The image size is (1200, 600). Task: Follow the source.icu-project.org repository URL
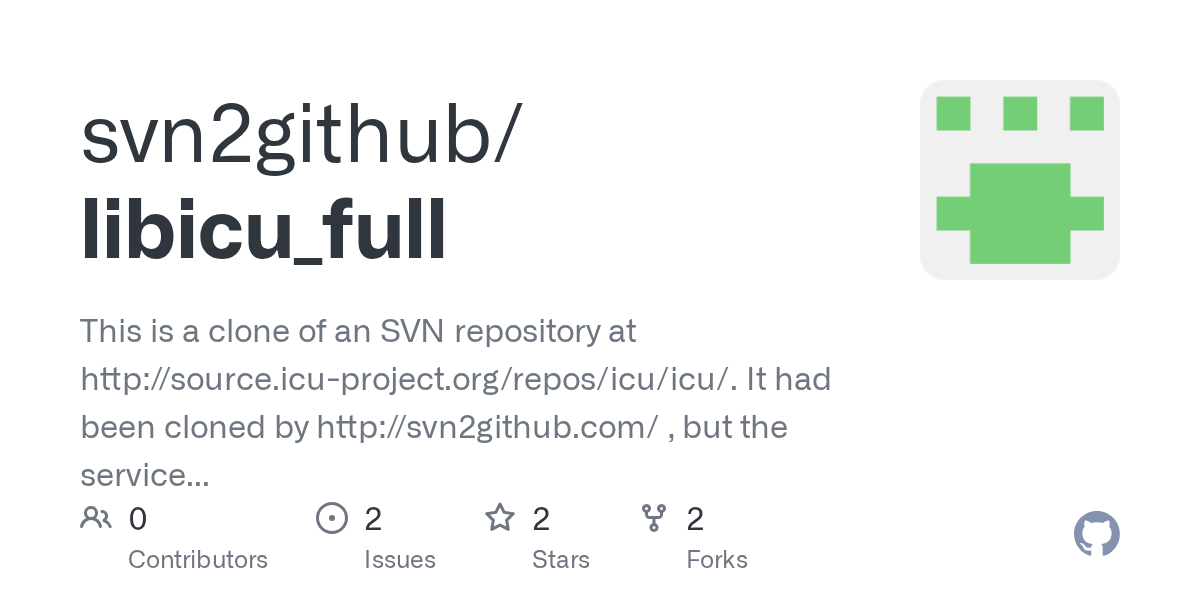[x=406, y=379]
